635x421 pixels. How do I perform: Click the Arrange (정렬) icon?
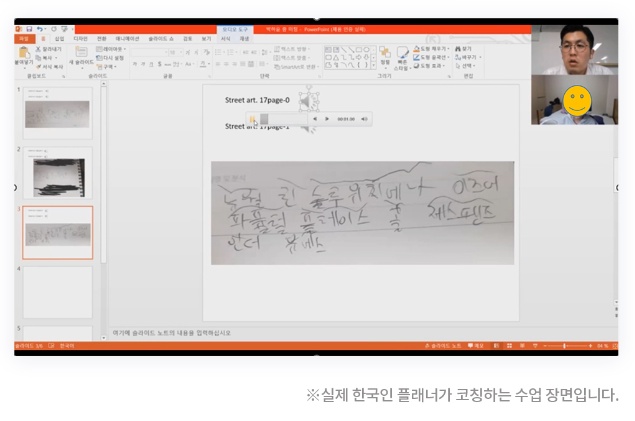point(385,52)
